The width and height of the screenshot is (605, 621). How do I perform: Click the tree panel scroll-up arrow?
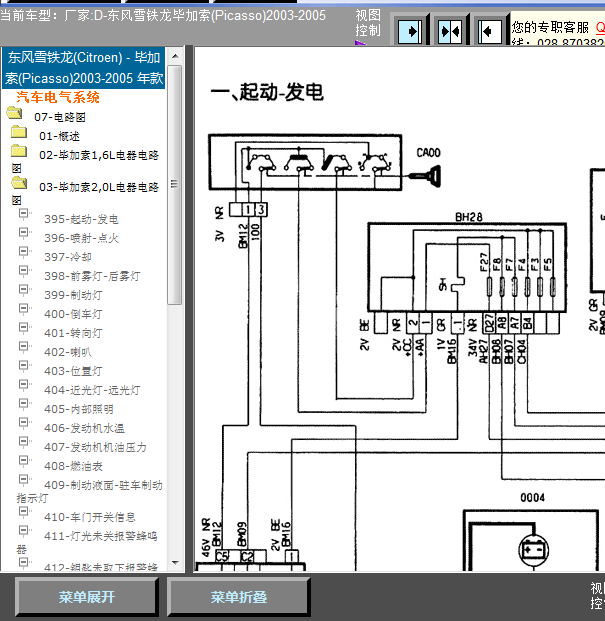(x=175, y=56)
